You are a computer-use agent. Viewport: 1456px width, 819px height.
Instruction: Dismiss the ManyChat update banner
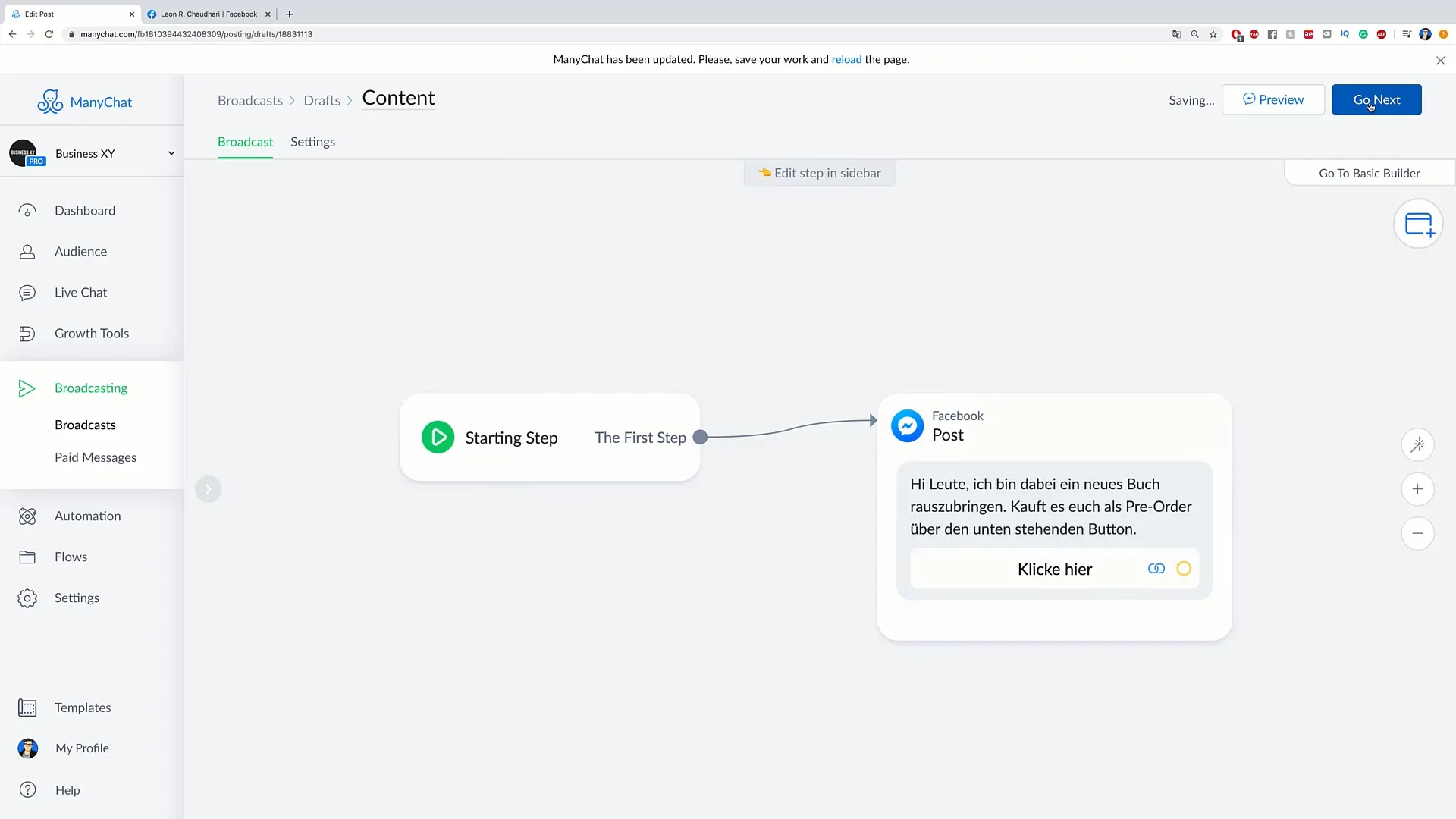tap(1440, 61)
